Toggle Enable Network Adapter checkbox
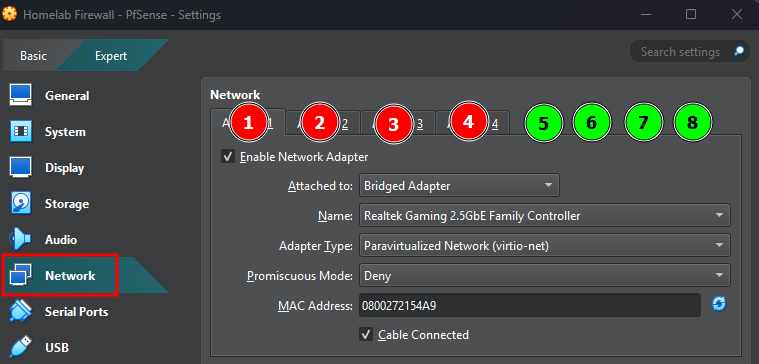 pyautogui.click(x=228, y=157)
